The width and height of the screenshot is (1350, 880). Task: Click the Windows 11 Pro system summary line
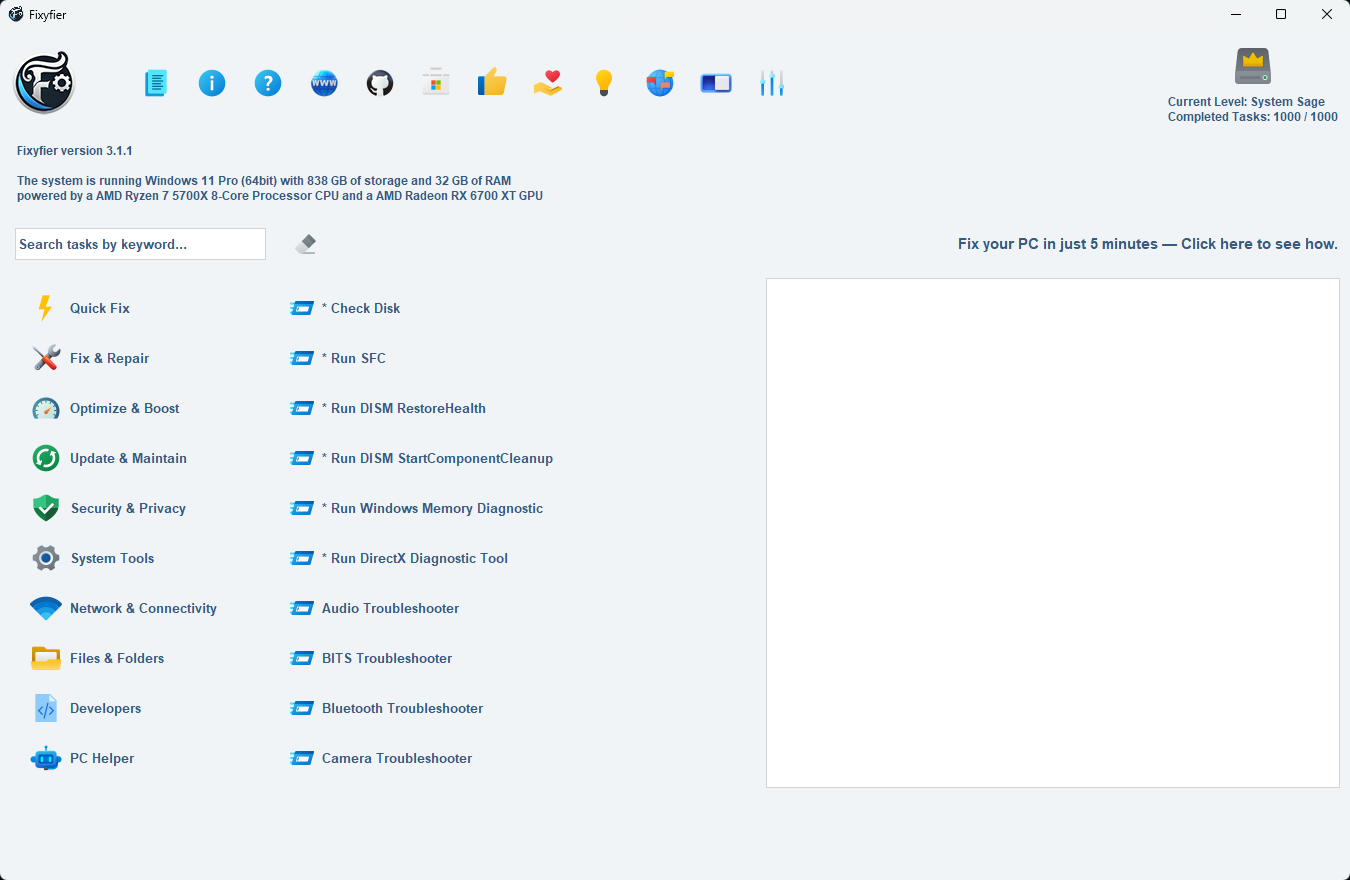pyautogui.click(x=264, y=181)
